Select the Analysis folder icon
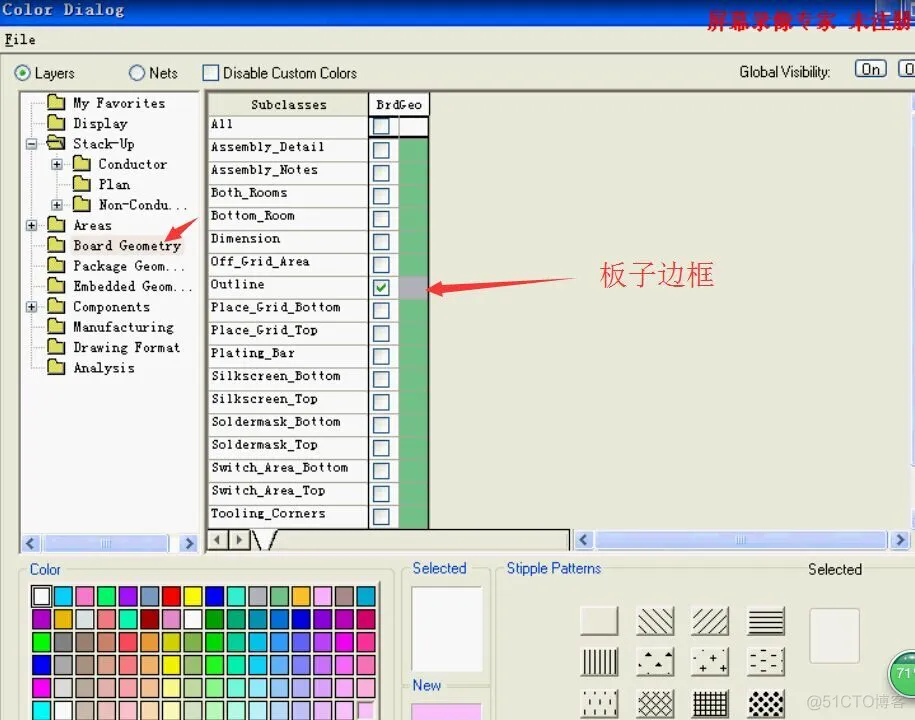 pyautogui.click(x=57, y=368)
